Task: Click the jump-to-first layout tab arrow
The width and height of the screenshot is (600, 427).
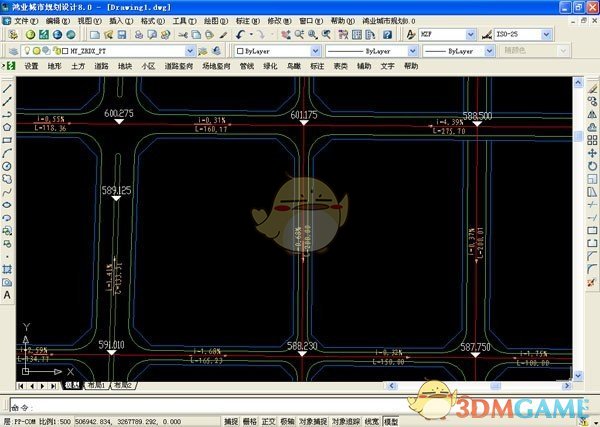Action: pos(21,386)
